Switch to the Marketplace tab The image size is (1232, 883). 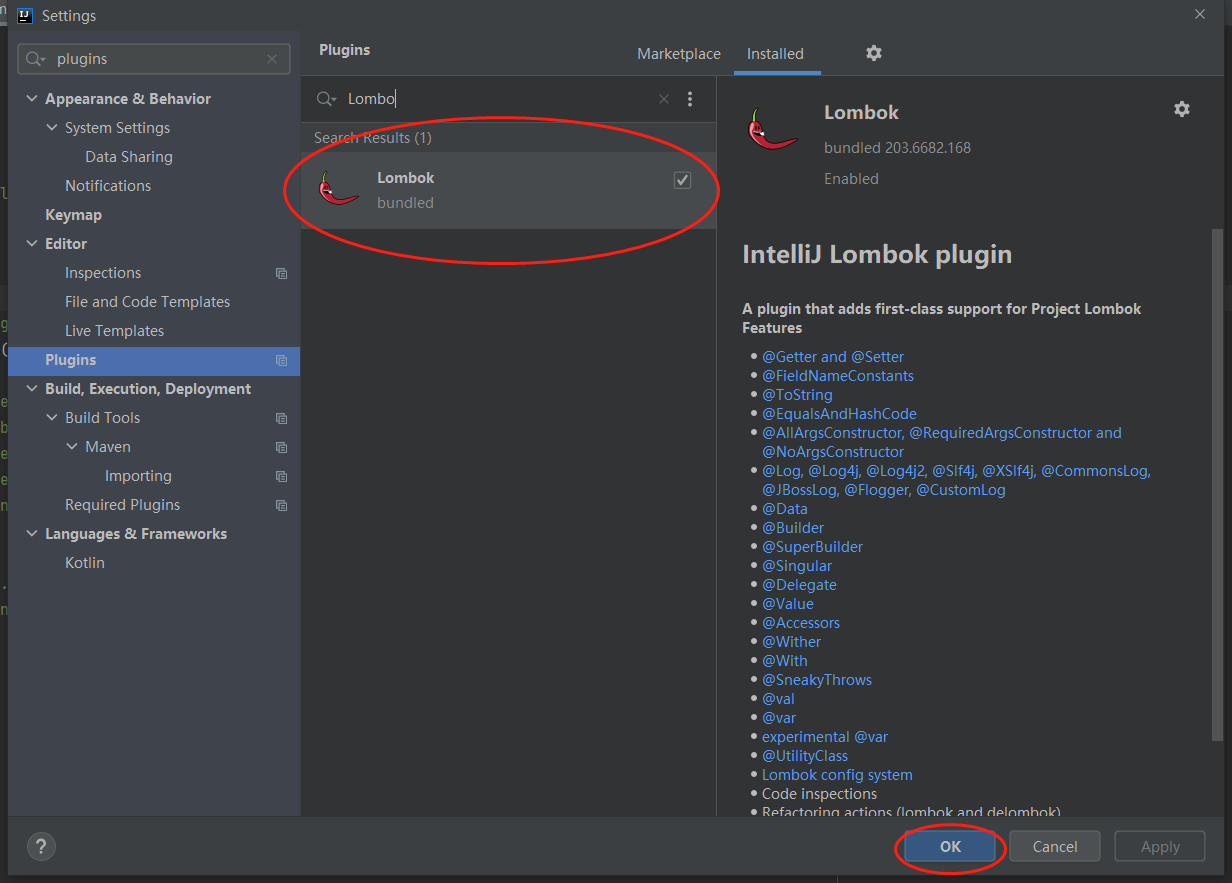pos(679,54)
